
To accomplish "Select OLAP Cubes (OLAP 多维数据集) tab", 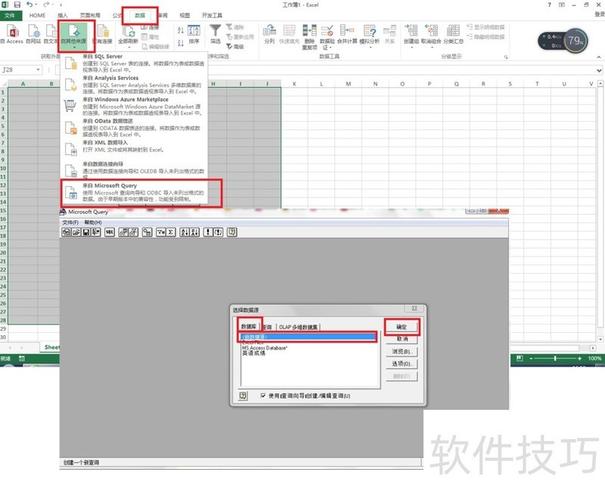I will pos(298,327).
